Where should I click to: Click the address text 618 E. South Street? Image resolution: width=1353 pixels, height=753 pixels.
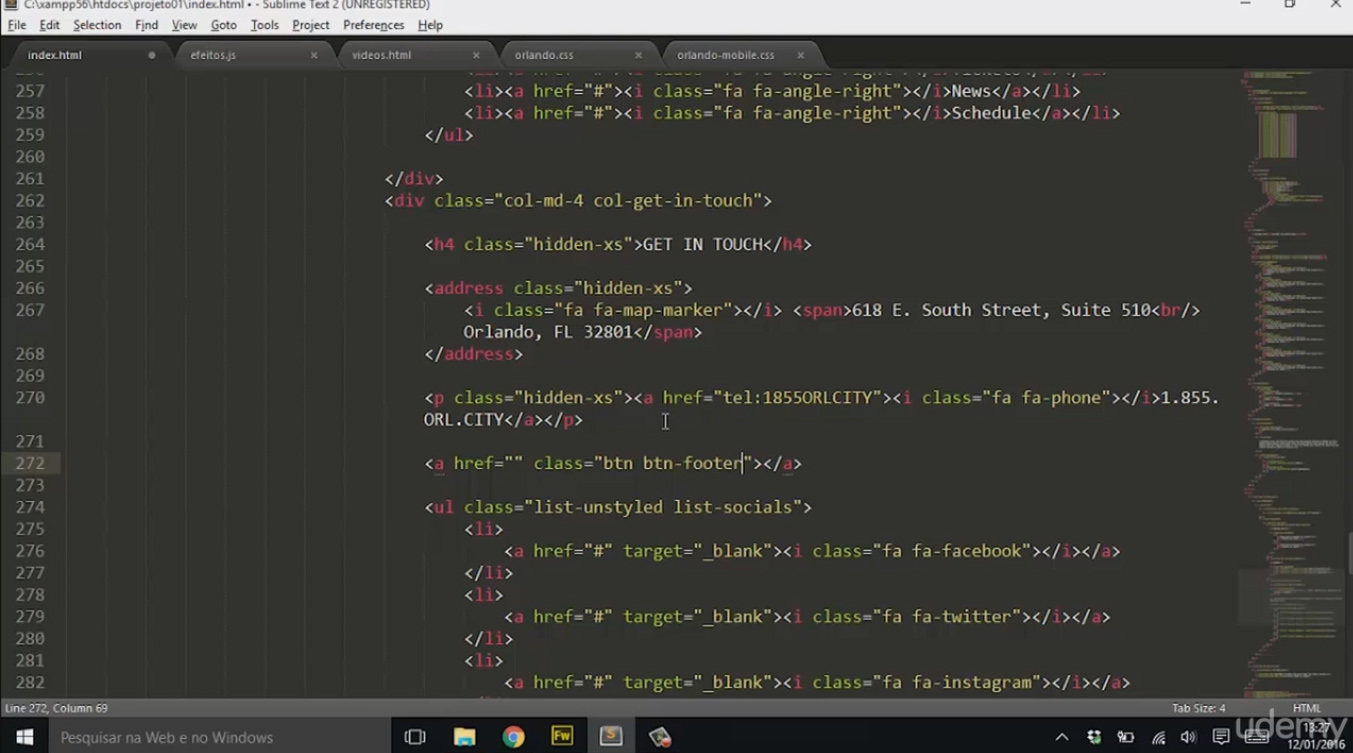946,310
